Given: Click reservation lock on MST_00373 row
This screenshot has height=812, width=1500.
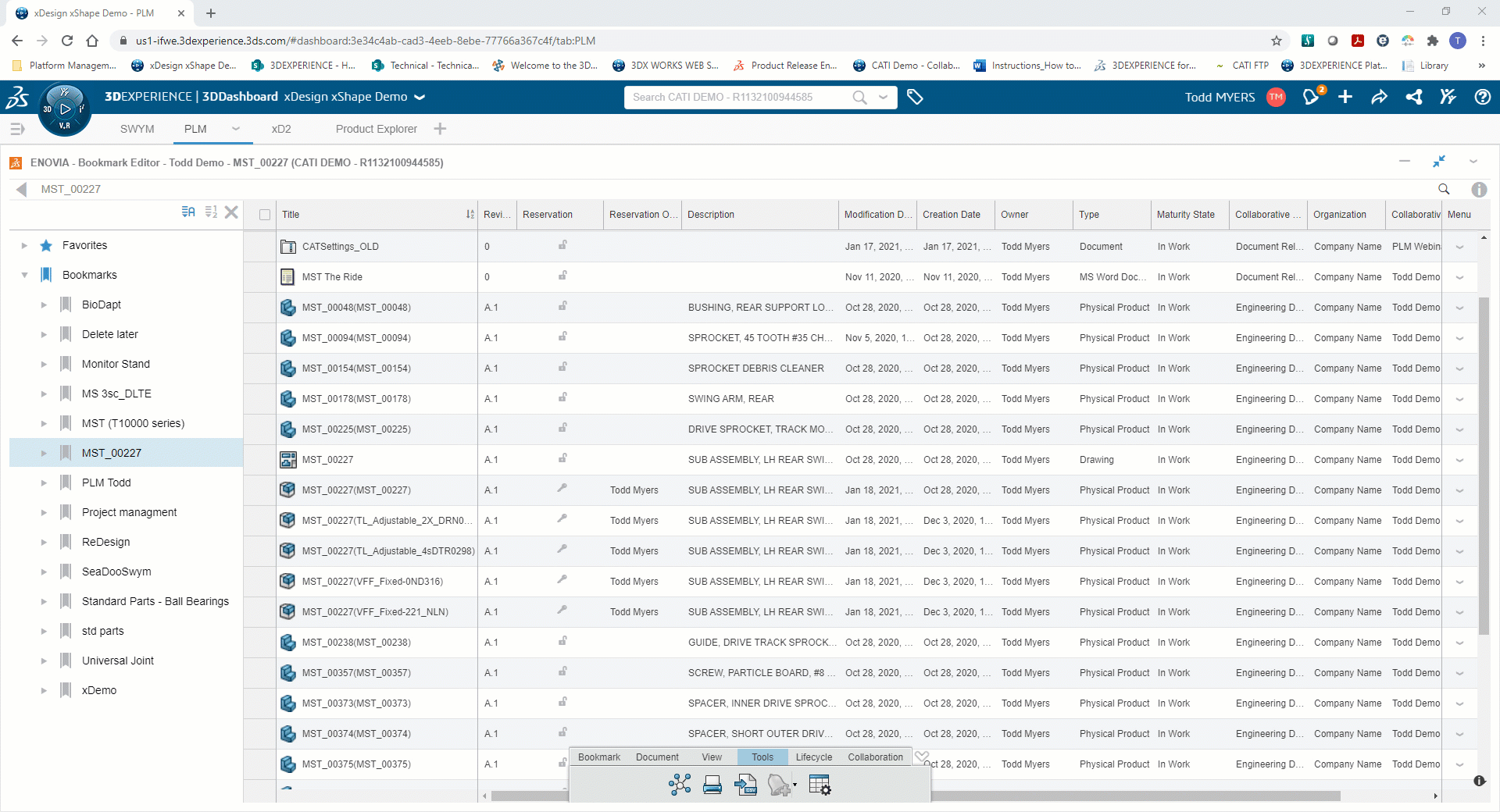Looking at the screenshot, I should (x=562, y=702).
